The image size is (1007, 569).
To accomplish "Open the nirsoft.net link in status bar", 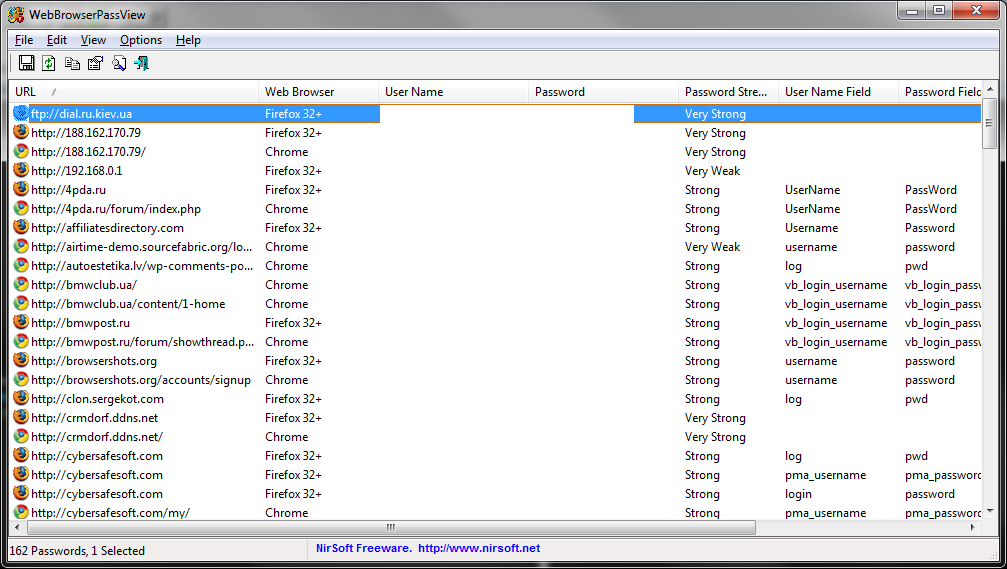I will pyautogui.click(x=479, y=548).
